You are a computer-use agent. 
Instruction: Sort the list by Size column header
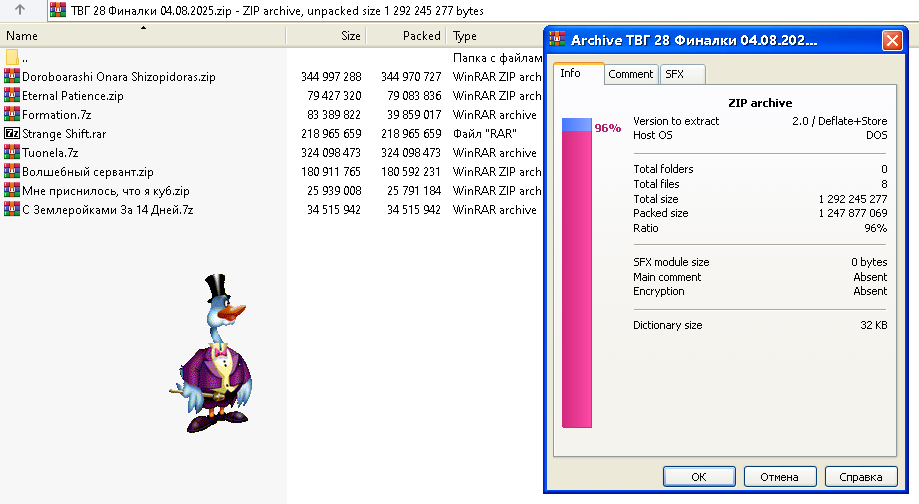tap(326, 36)
